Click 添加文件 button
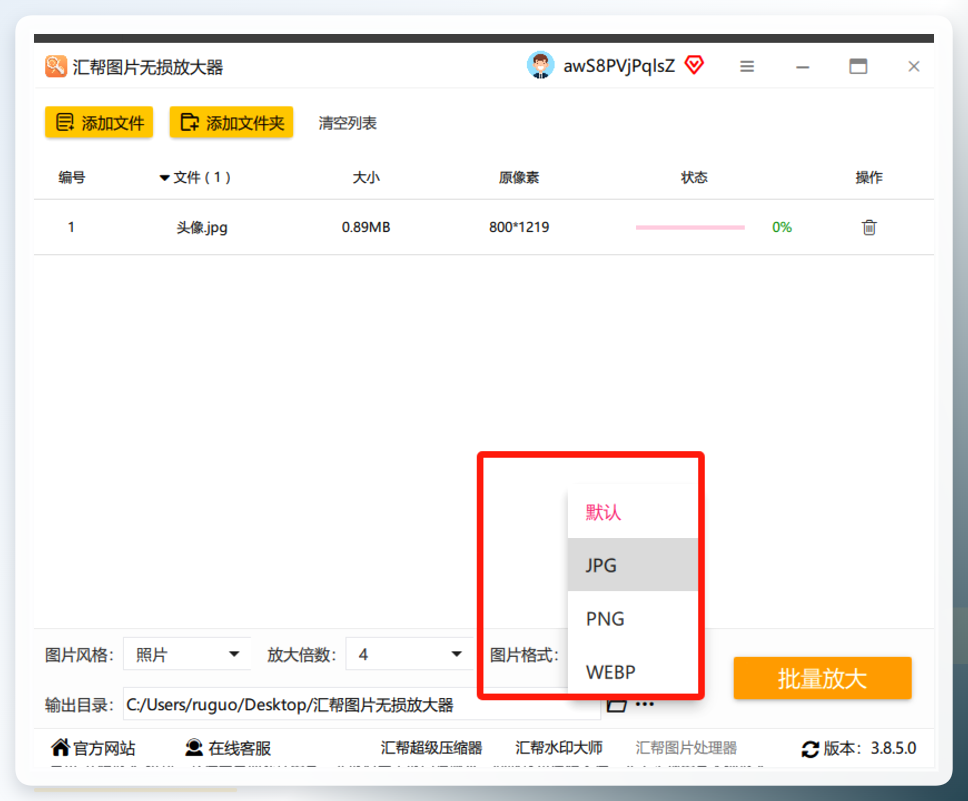This screenshot has width=968, height=801. [x=99, y=122]
